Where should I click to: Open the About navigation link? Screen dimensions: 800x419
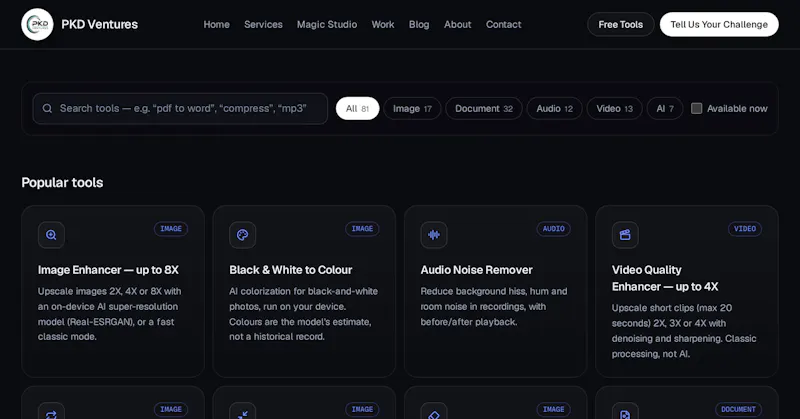458,24
